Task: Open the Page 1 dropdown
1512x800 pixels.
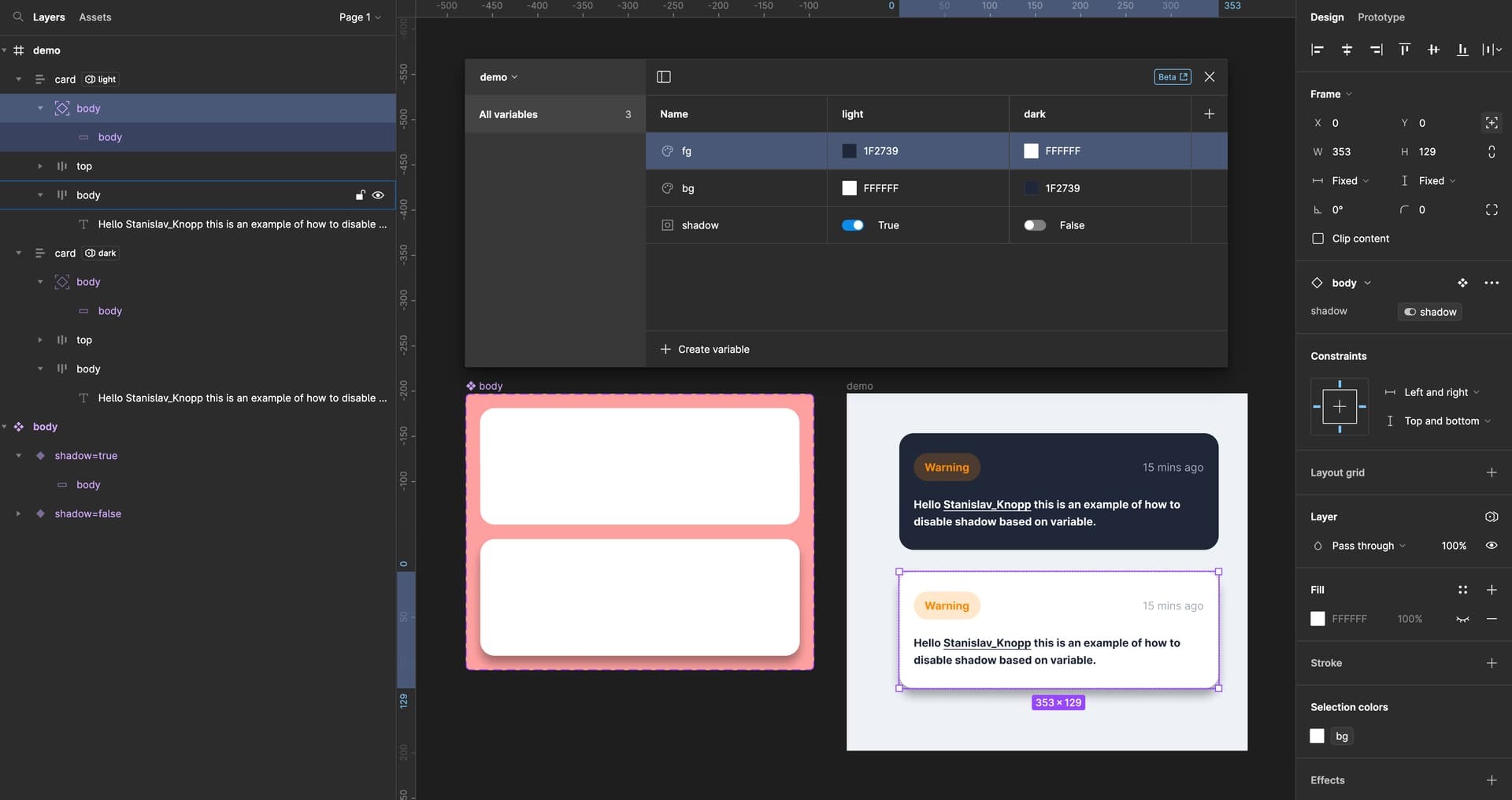Action: click(360, 17)
